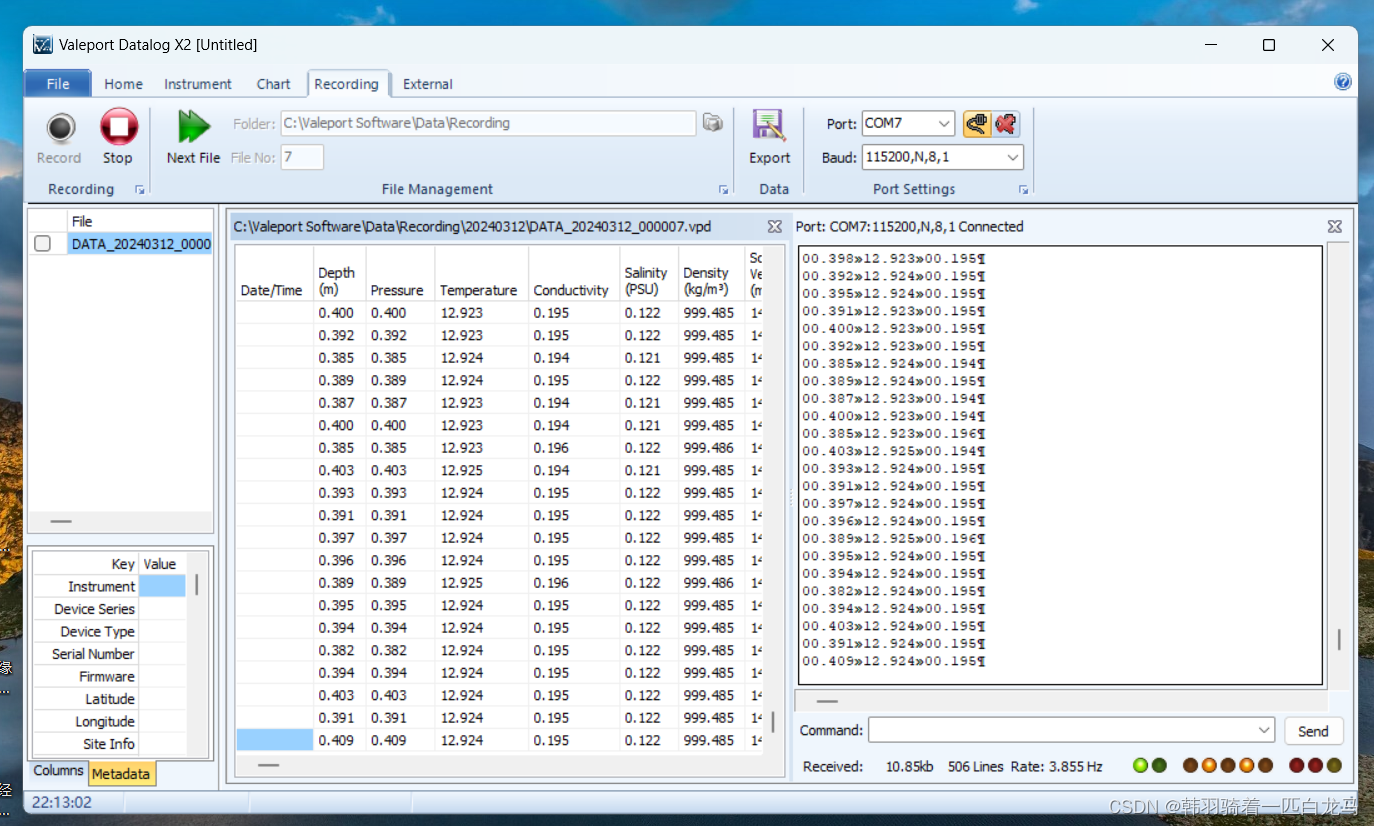Click the file list horizontal scrollbar
The height and width of the screenshot is (826, 1374).
(61, 521)
